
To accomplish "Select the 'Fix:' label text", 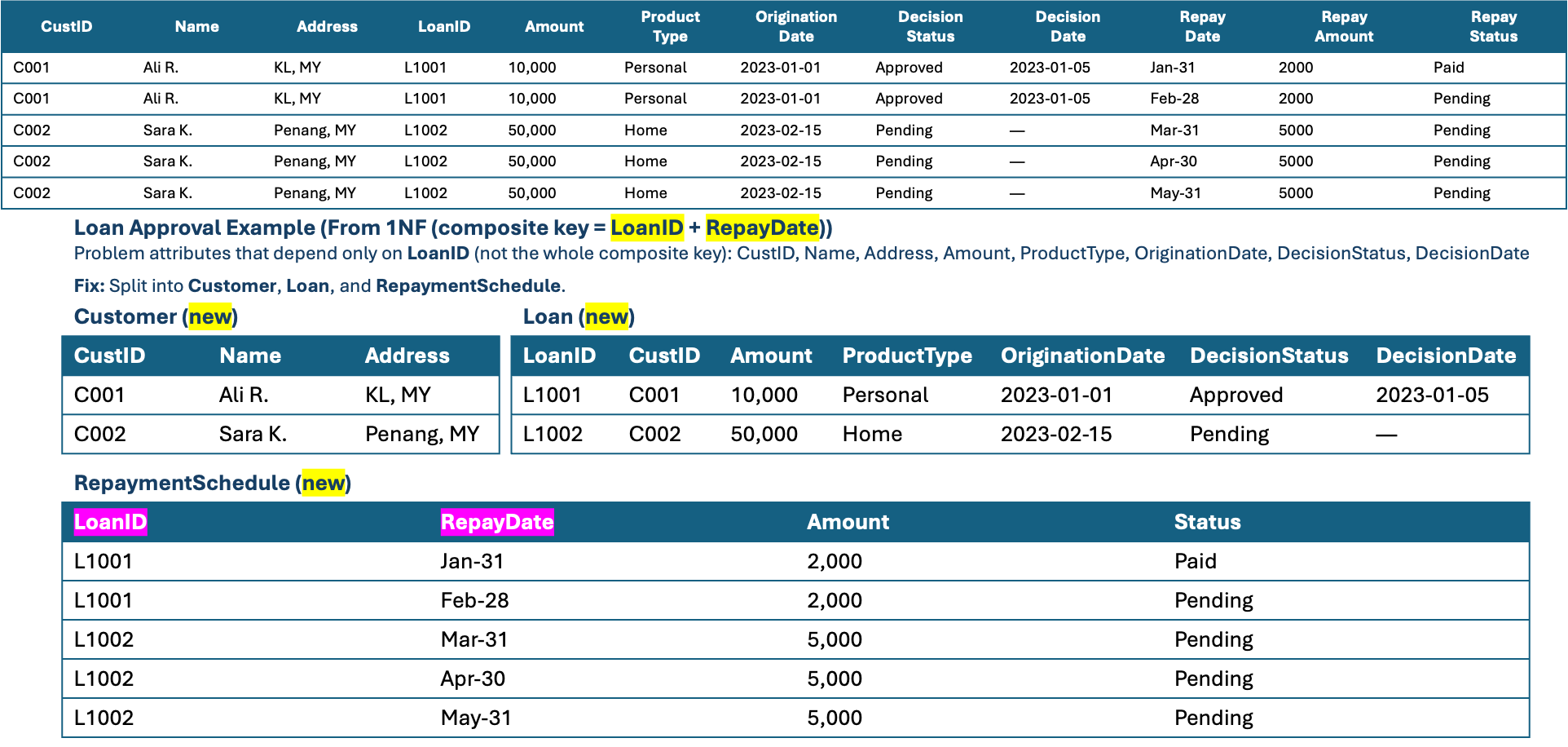I will pos(89,286).
